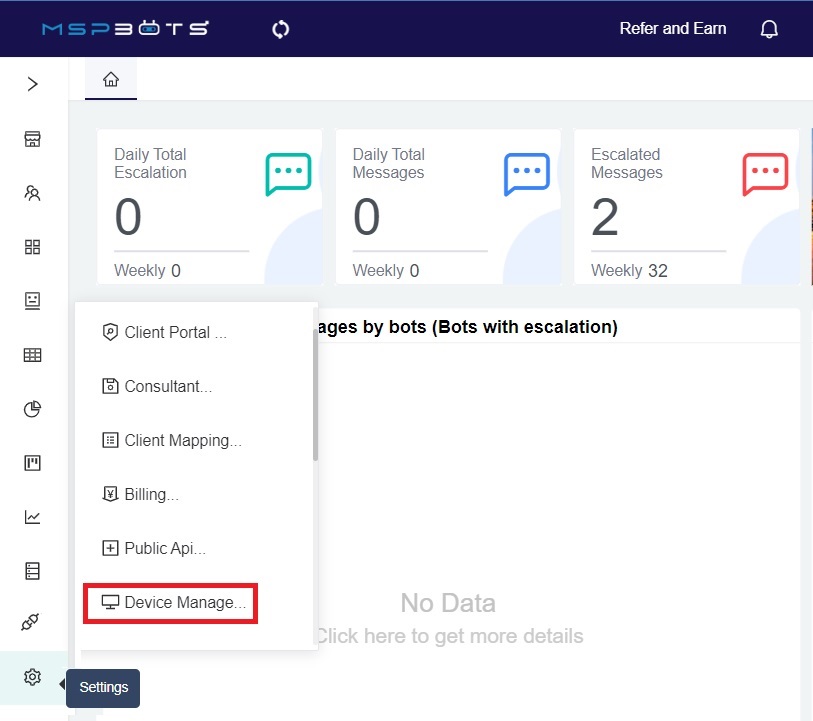
Task: Expand the sidebar using the arrow chevron
Action: click(x=31, y=84)
